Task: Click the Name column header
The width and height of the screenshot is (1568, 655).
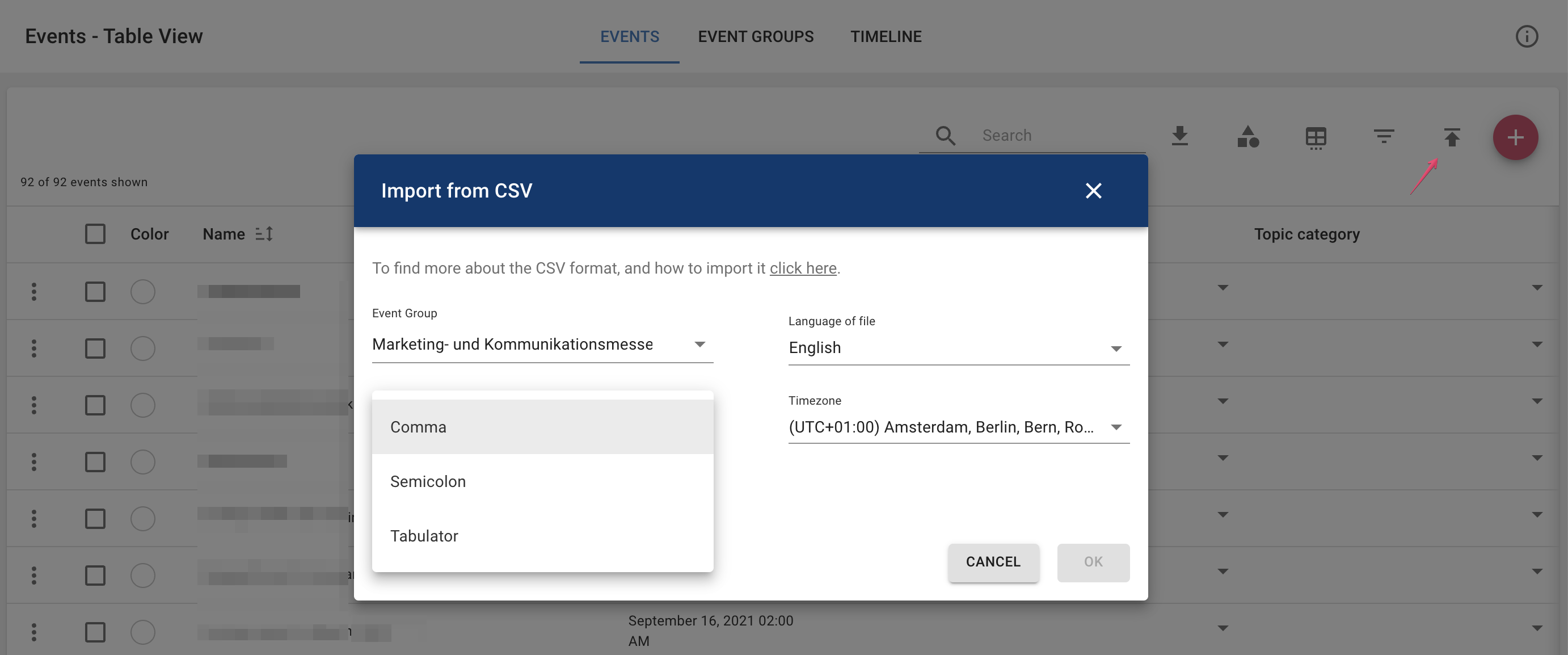Action: pyautogui.click(x=224, y=234)
